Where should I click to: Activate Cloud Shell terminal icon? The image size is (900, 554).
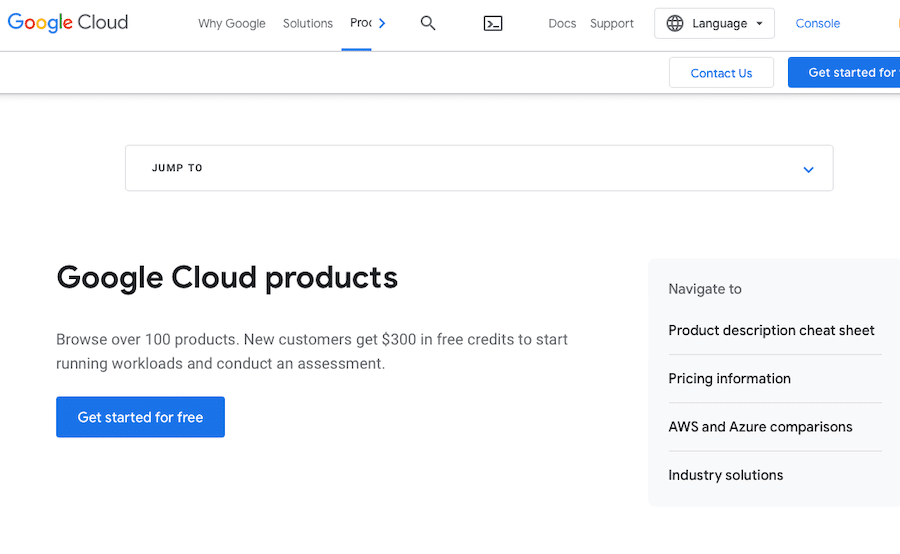[493, 23]
